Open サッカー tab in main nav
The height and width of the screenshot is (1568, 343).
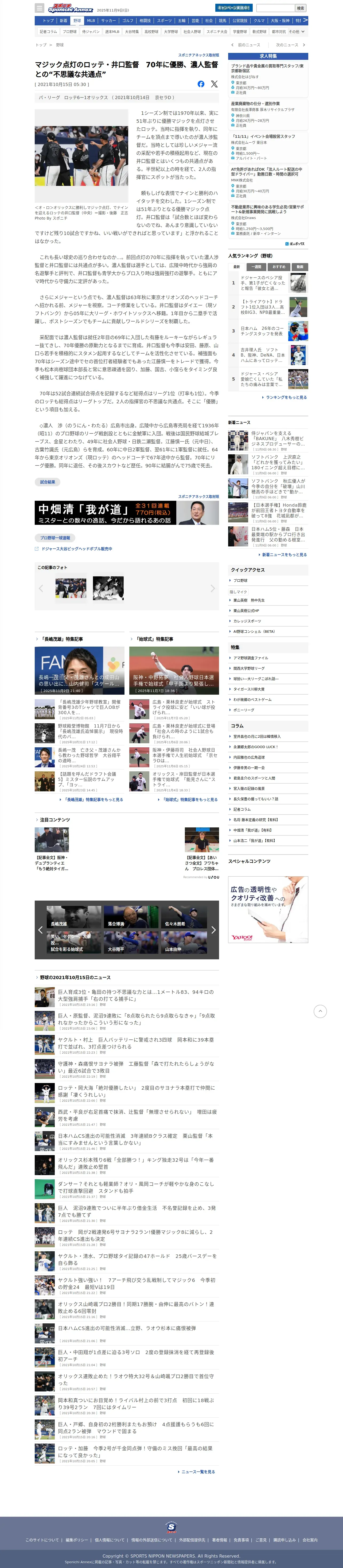(x=108, y=21)
